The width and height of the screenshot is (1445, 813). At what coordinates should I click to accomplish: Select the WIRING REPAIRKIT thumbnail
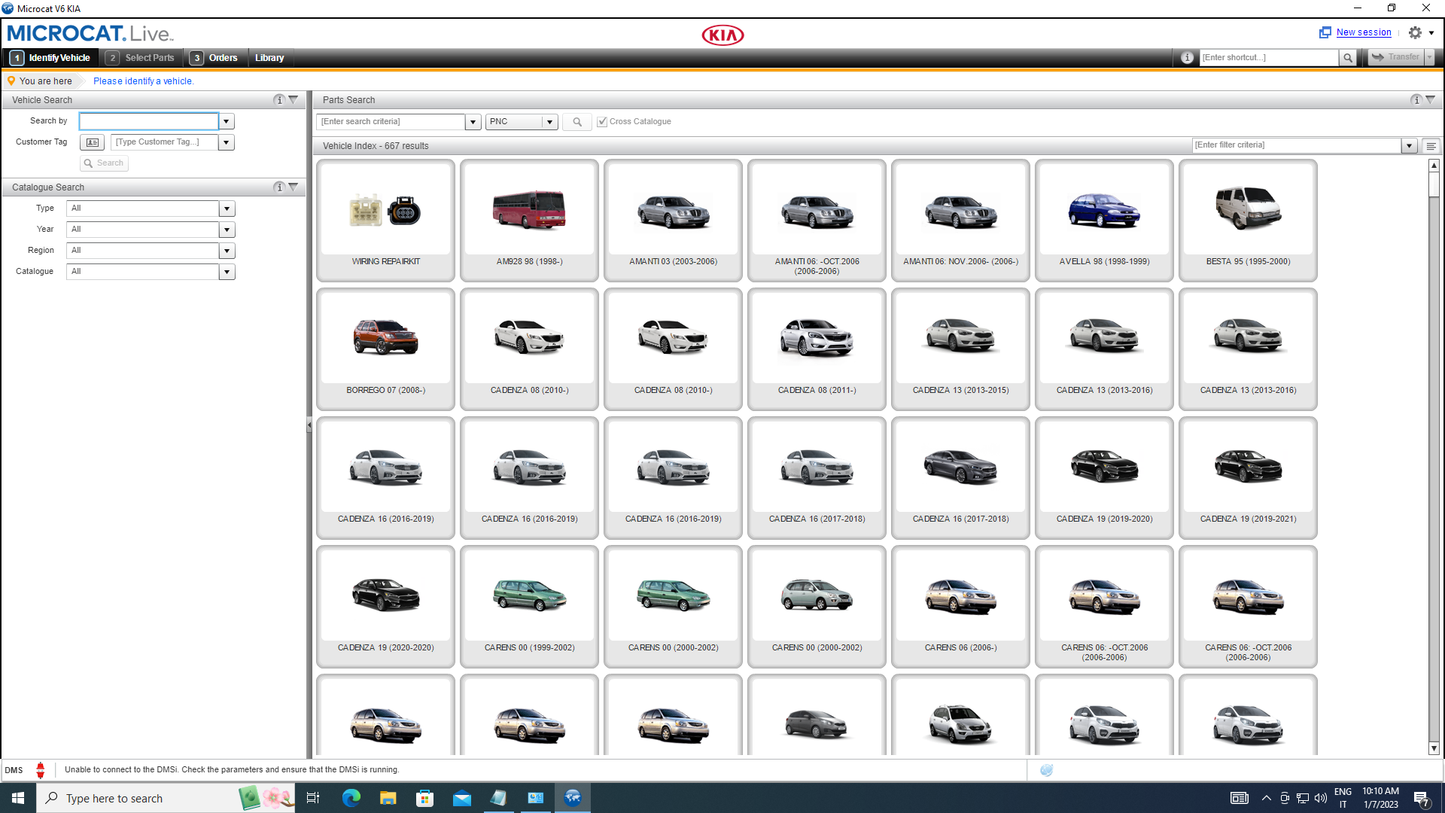pos(385,220)
